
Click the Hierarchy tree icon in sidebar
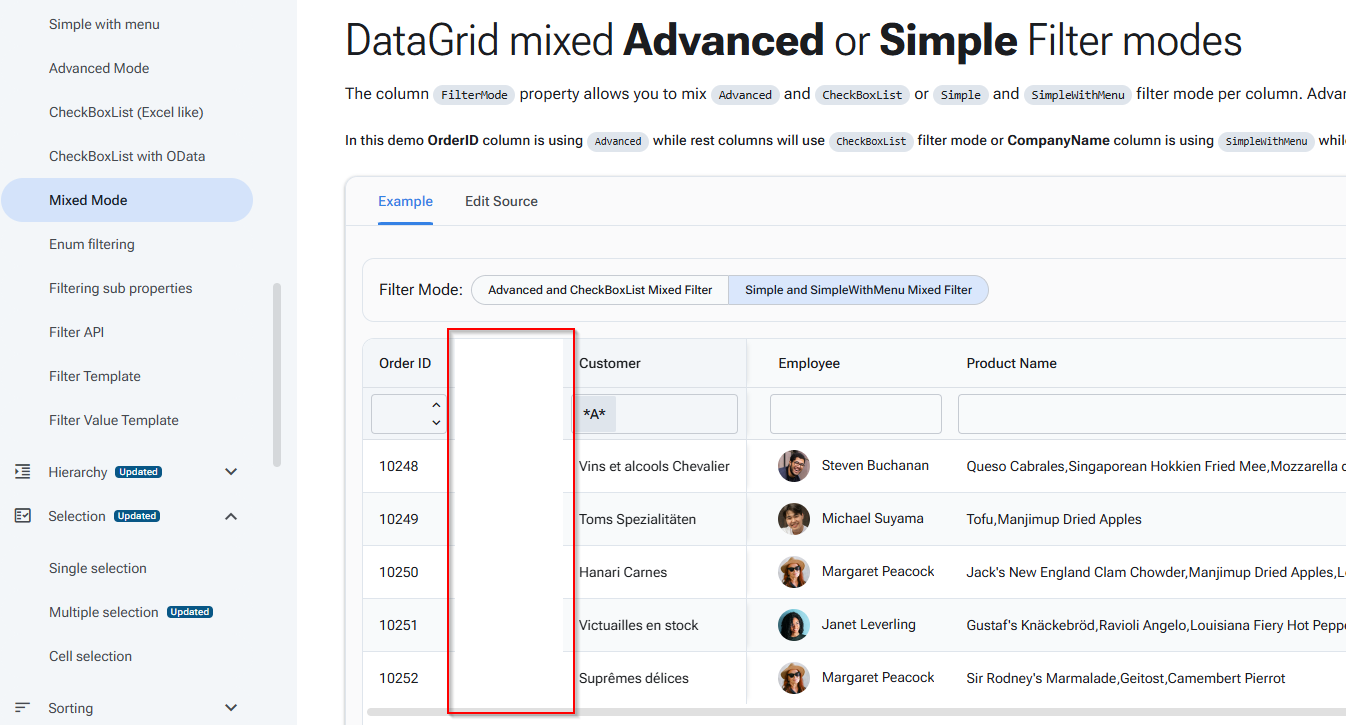pyautogui.click(x=23, y=472)
